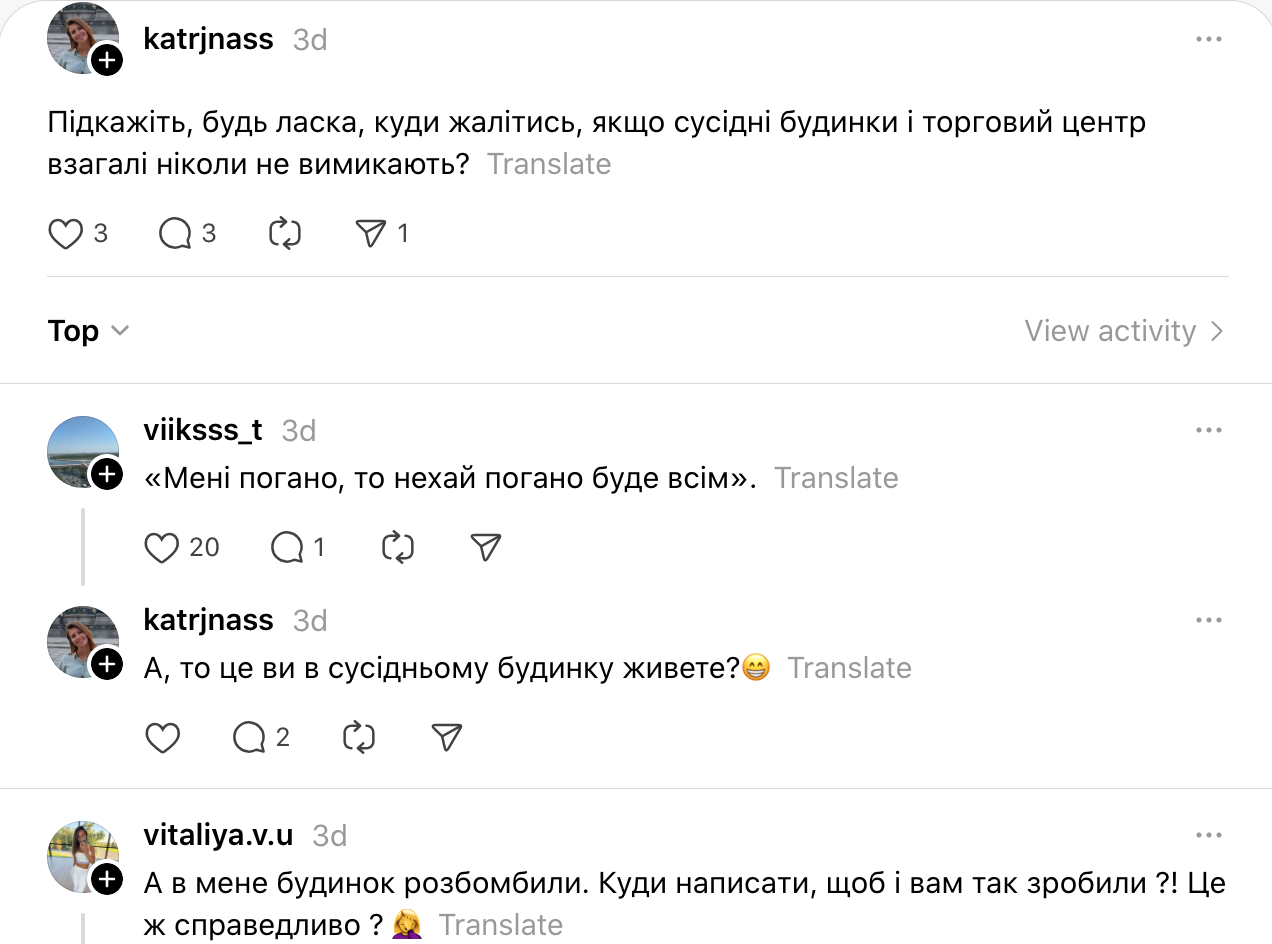Translate the original katrjnass post

(x=548, y=164)
